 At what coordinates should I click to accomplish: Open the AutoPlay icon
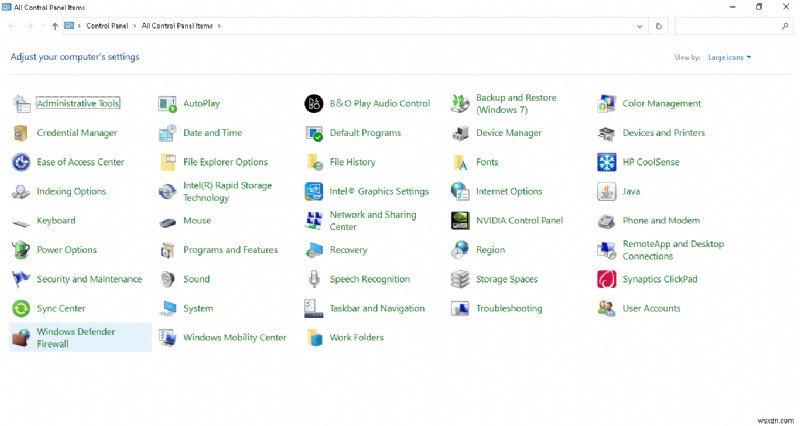(x=167, y=104)
